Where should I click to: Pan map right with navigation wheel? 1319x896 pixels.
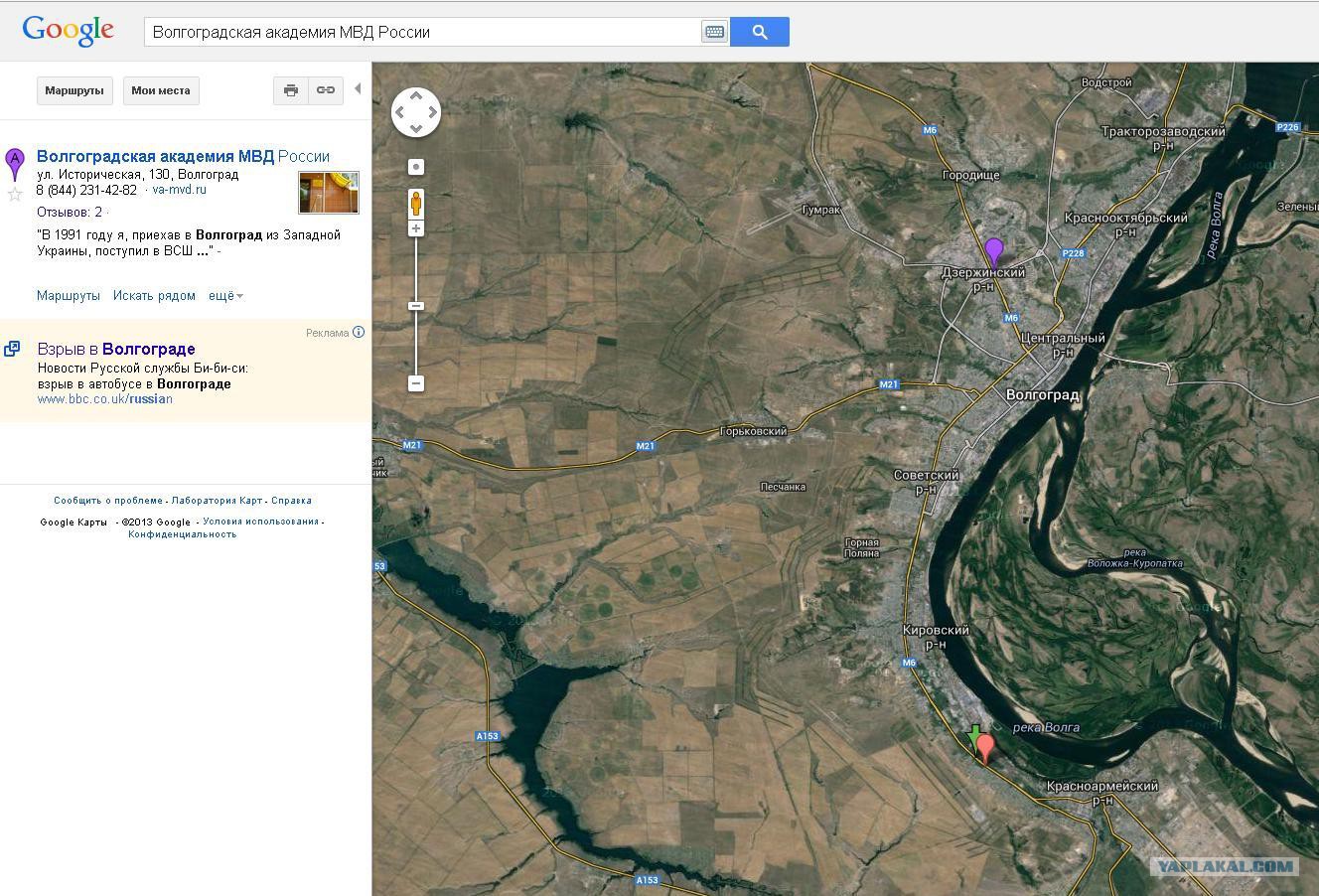coord(433,112)
